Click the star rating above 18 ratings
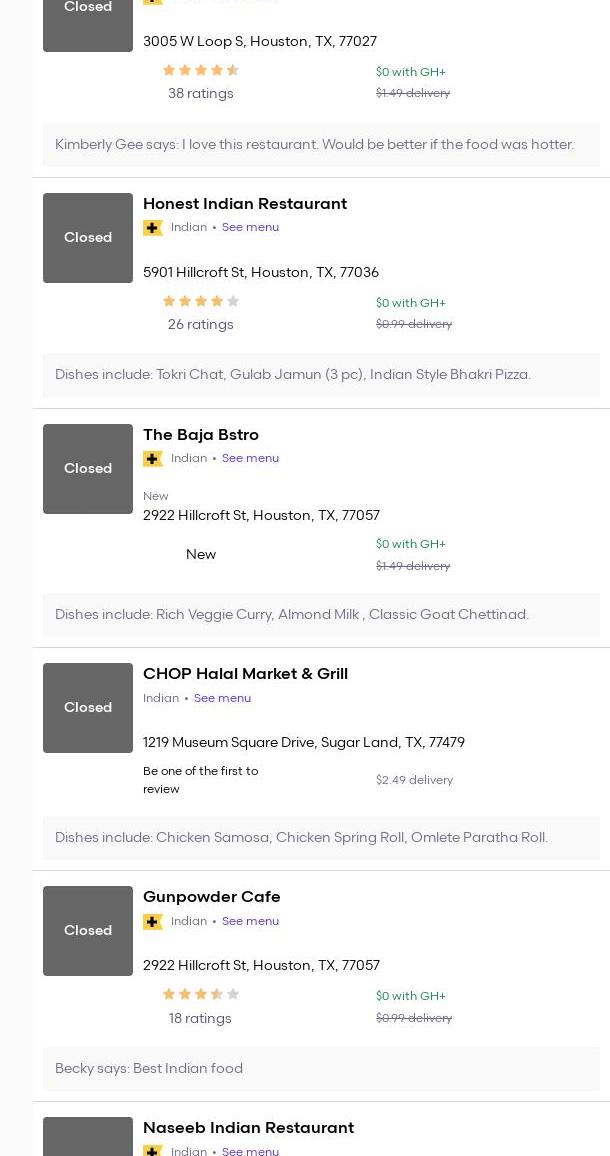Viewport: 610px width, 1156px height. coord(200,995)
